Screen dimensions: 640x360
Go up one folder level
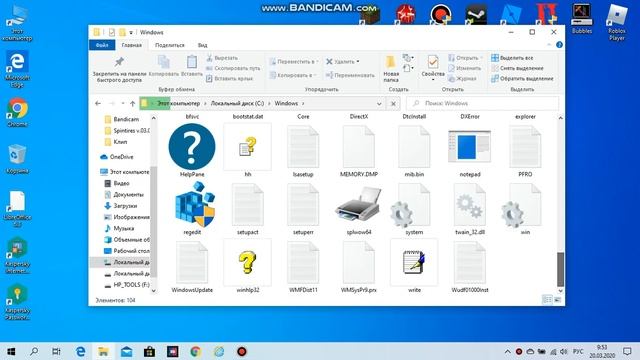click(x=132, y=104)
